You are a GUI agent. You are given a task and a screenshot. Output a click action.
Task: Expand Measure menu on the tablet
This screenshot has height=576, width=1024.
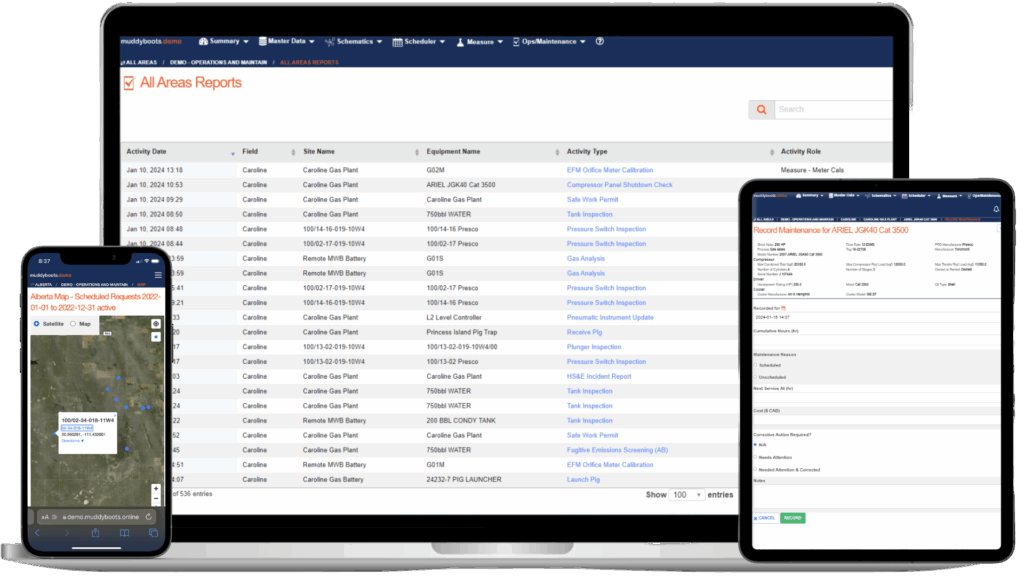coord(950,195)
